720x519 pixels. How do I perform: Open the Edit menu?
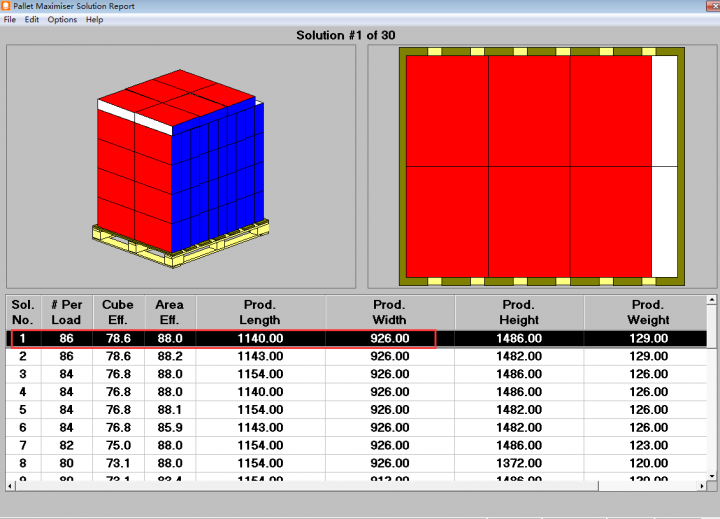coord(32,20)
